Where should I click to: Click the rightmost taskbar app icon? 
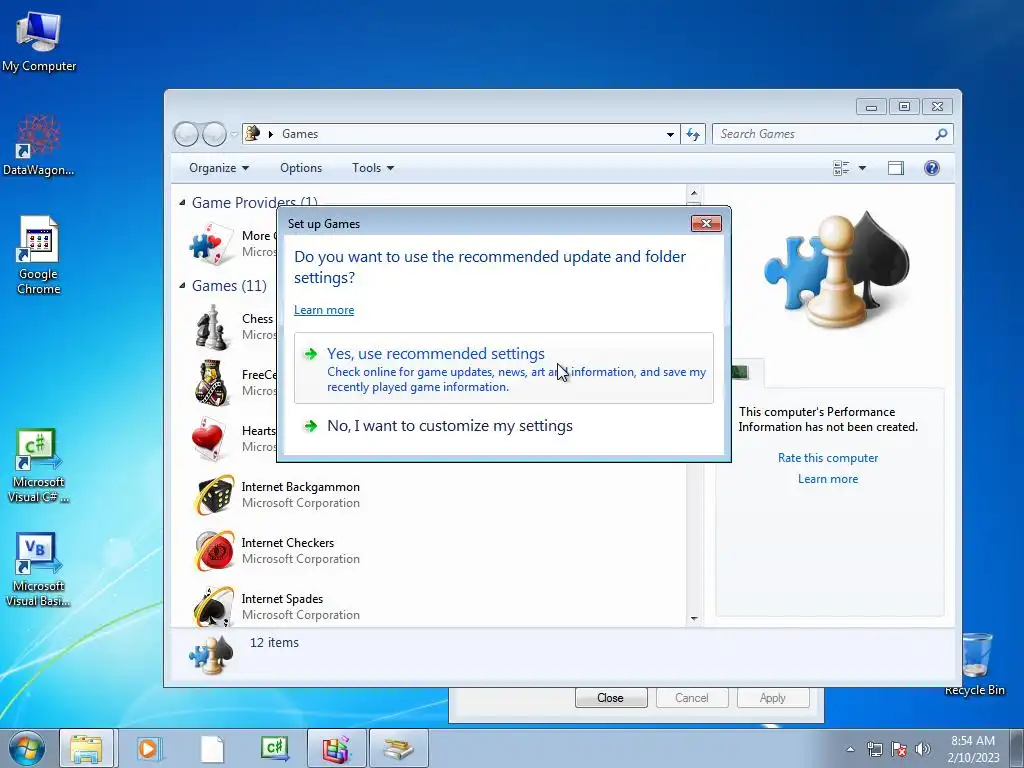tap(398, 748)
